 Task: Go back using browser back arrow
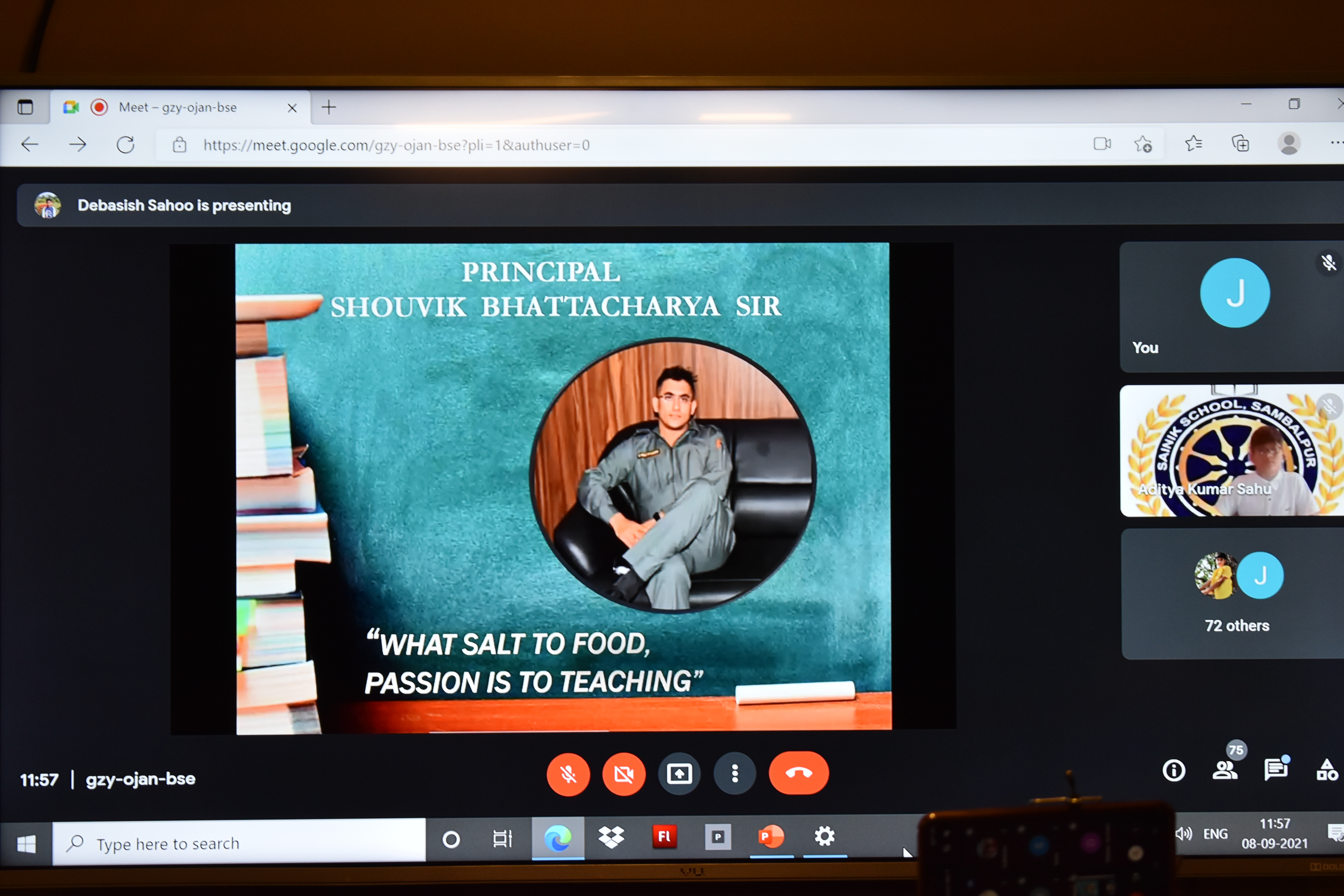pos(30,144)
